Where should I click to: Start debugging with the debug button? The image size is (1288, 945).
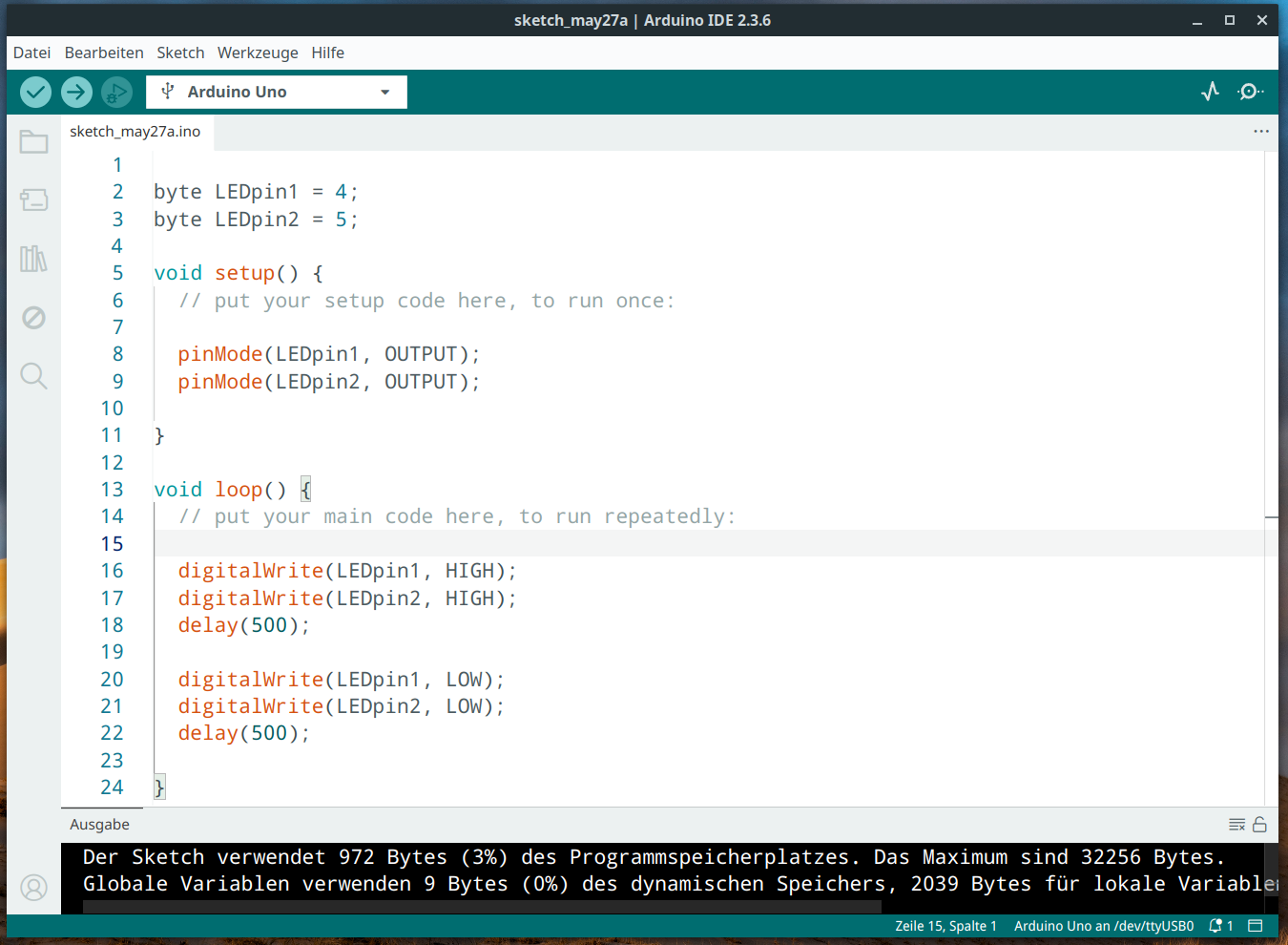click(x=116, y=92)
